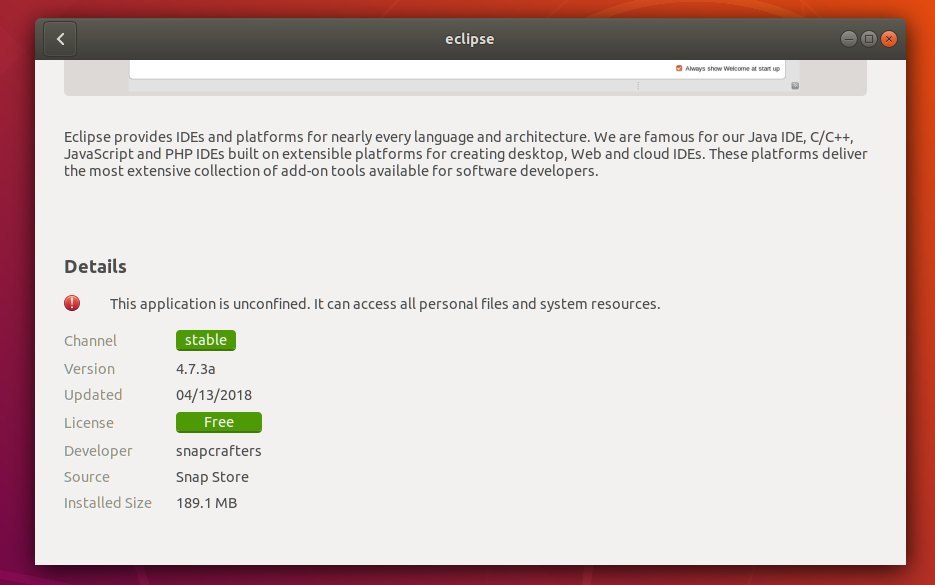
Task: Click the unconfined application warning text
Action: pos(385,304)
